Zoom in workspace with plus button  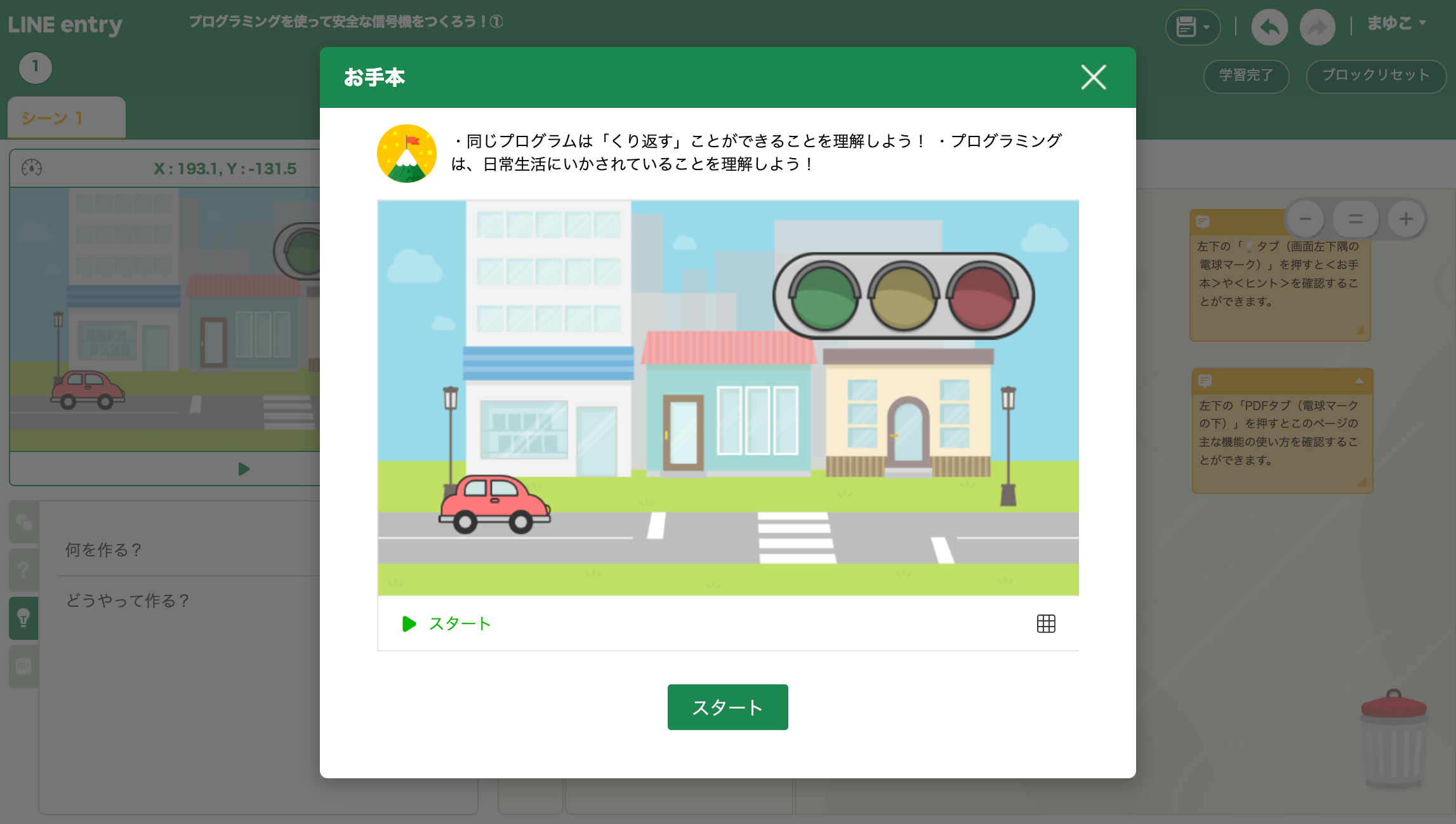pyautogui.click(x=1406, y=219)
